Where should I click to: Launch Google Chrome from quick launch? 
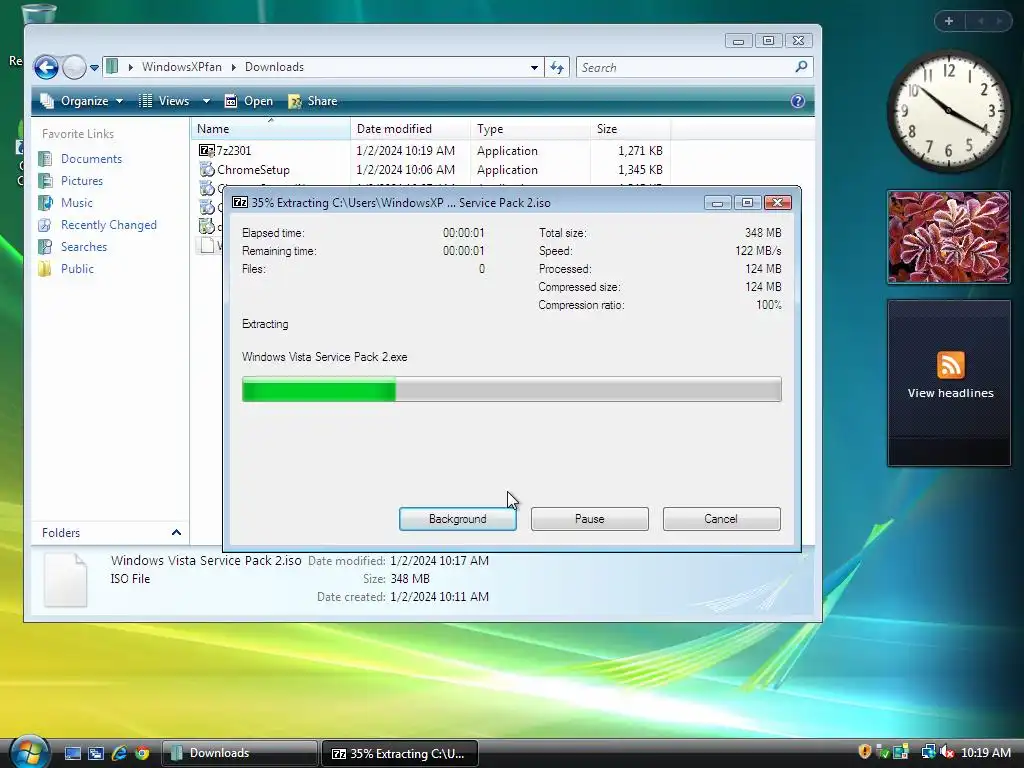pos(142,754)
